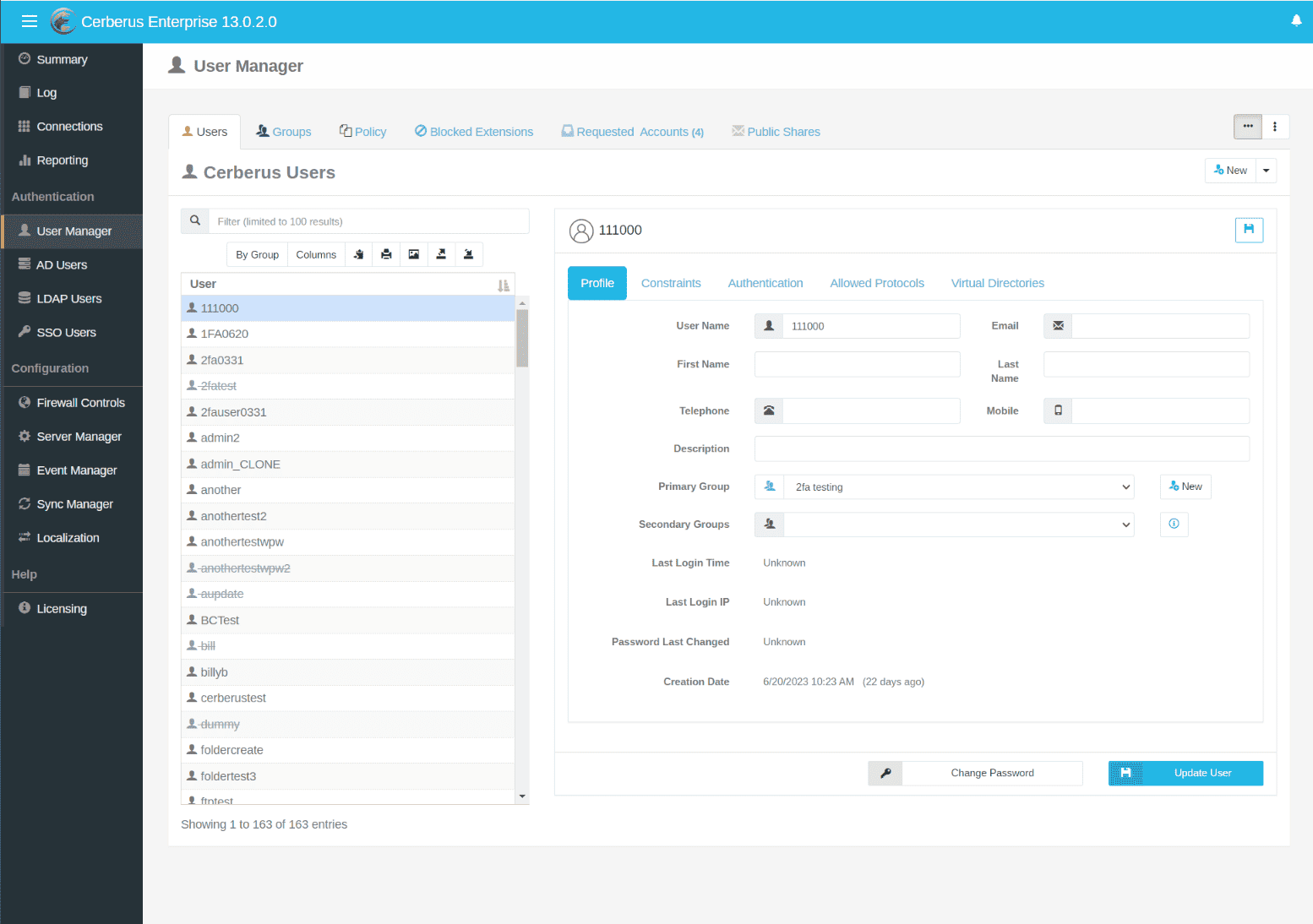The image size is (1313, 924).
Task: Go to AD Users
Action: point(62,265)
